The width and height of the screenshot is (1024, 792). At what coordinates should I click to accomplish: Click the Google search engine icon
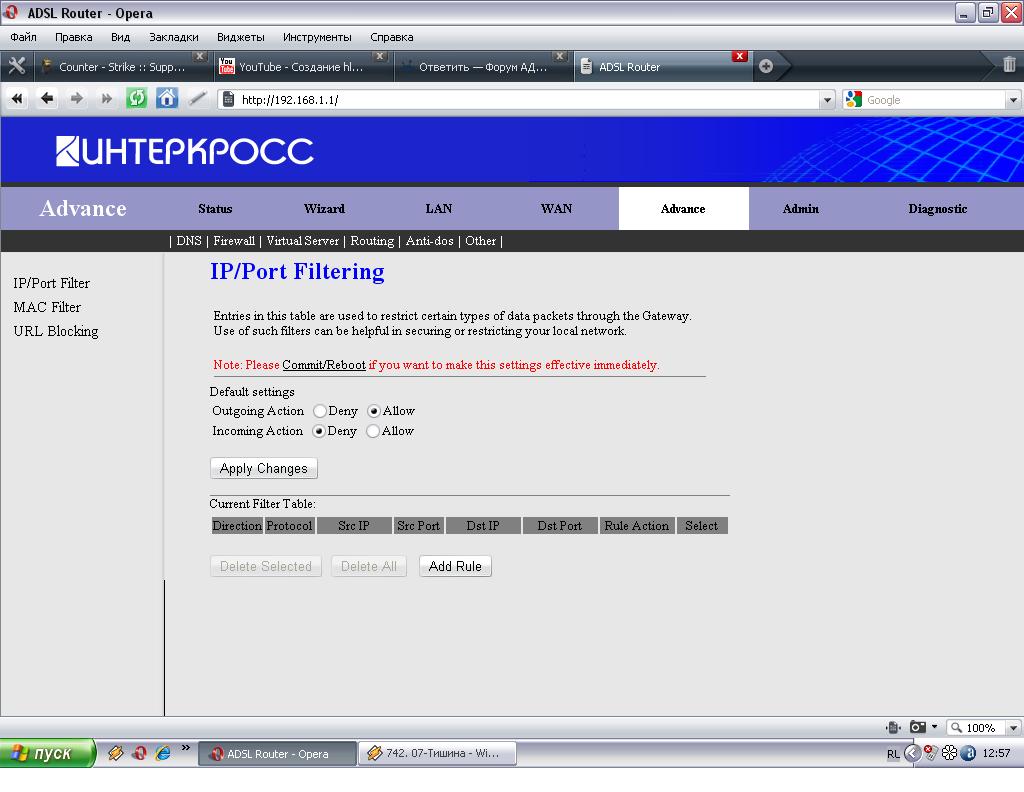click(x=854, y=99)
